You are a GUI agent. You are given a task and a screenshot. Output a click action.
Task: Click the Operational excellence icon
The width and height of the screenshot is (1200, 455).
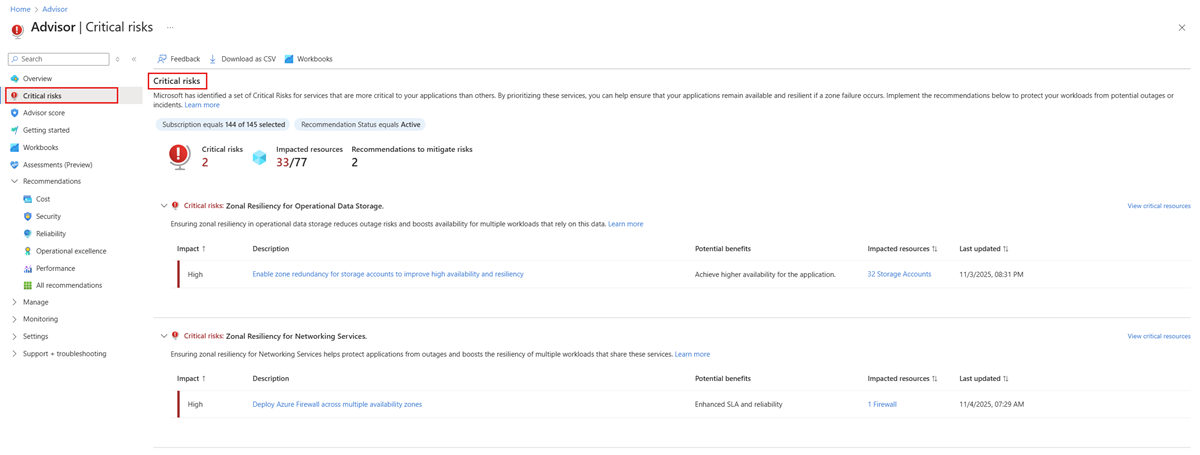pos(27,251)
